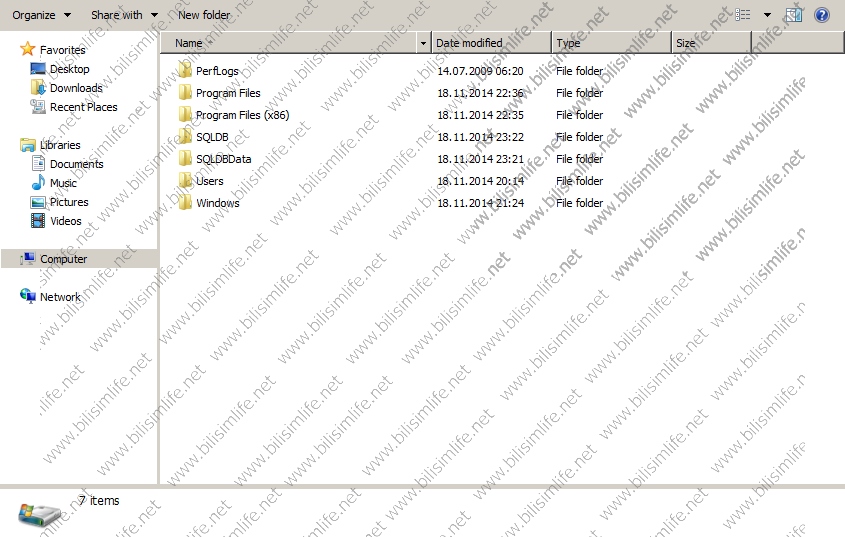Click the 7 items status text
The height and width of the screenshot is (537, 845).
coord(99,500)
